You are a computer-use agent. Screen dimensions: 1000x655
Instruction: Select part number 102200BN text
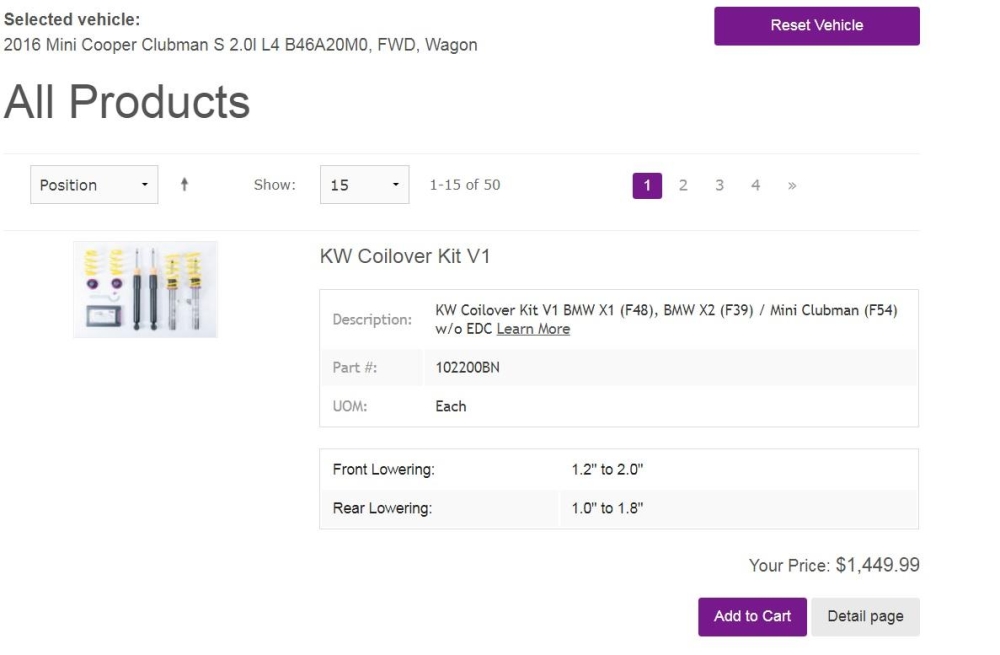click(x=467, y=367)
